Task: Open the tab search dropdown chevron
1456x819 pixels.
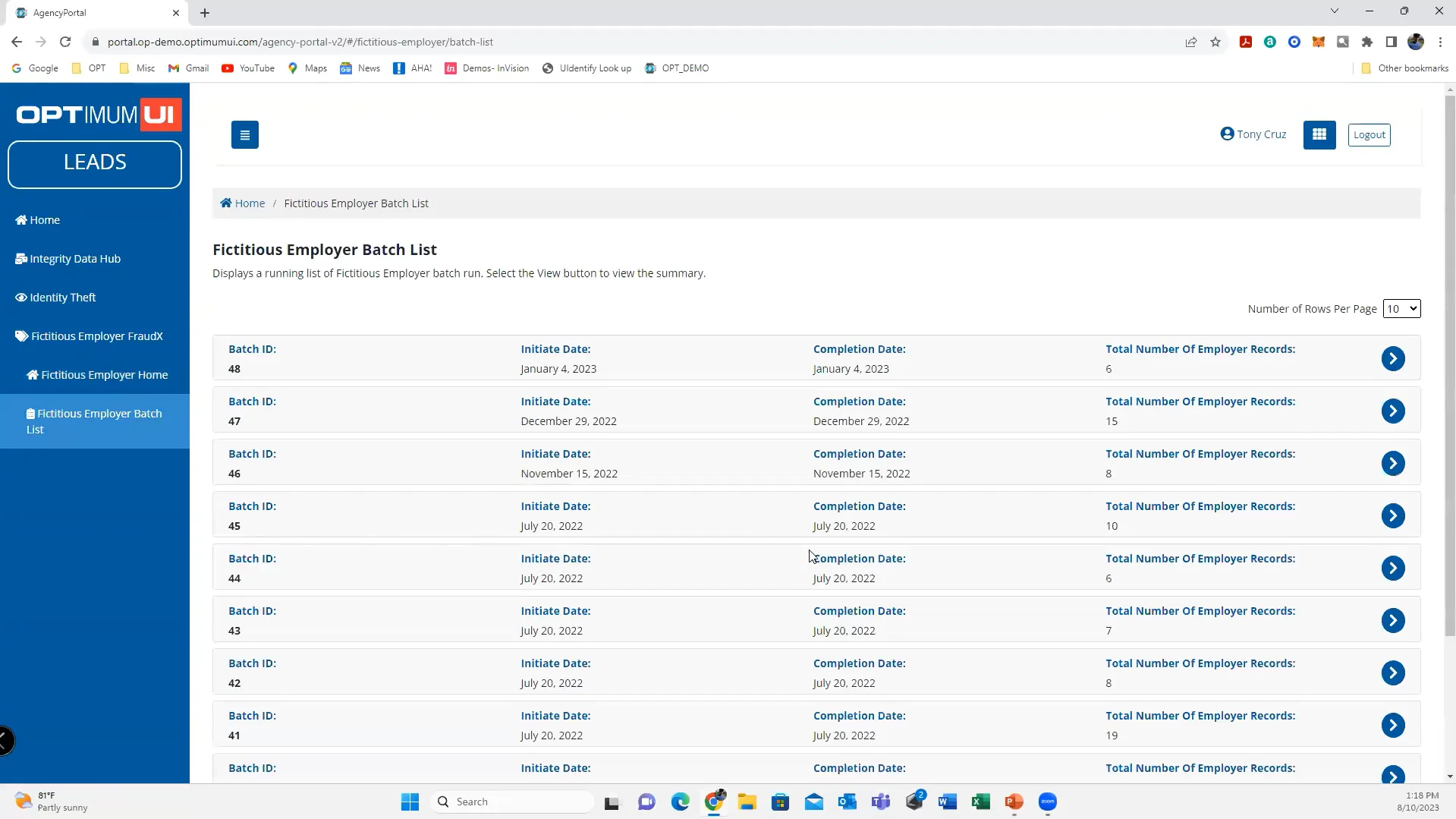Action: point(1335,11)
